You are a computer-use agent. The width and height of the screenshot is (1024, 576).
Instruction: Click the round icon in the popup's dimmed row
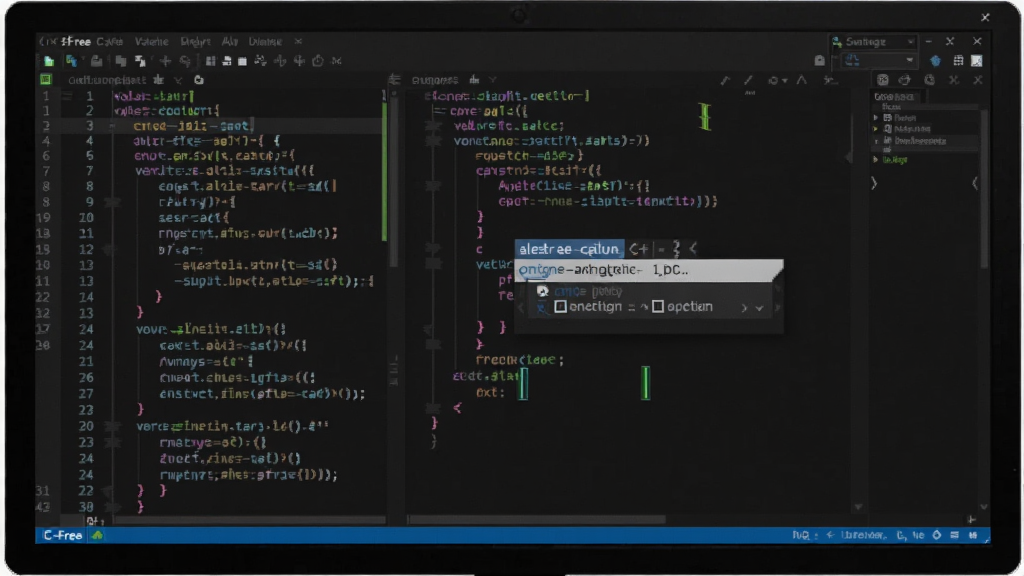coord(542,291)
